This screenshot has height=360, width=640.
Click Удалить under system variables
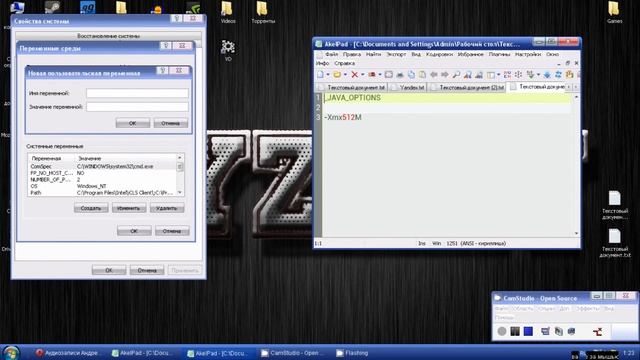(x=167, y=208)
